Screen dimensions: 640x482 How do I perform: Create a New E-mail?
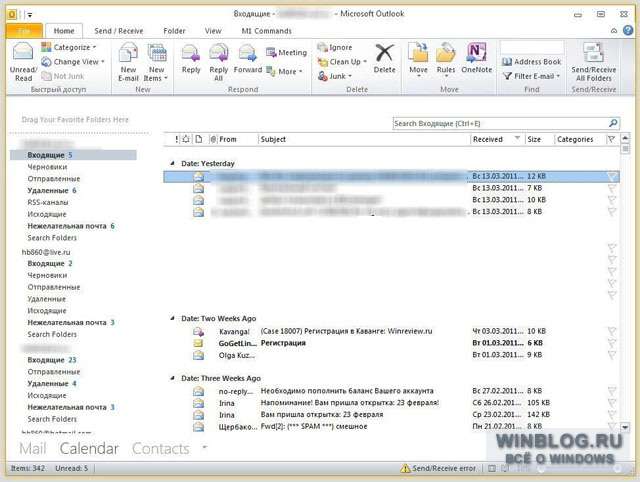pos(128,62)
